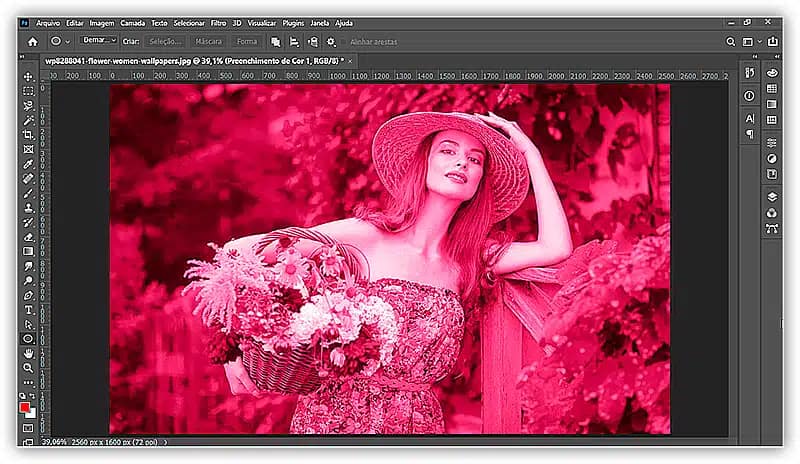Select the Eyedropper tool
Viewport: 800px width, 464px height.
click(28, 164)
